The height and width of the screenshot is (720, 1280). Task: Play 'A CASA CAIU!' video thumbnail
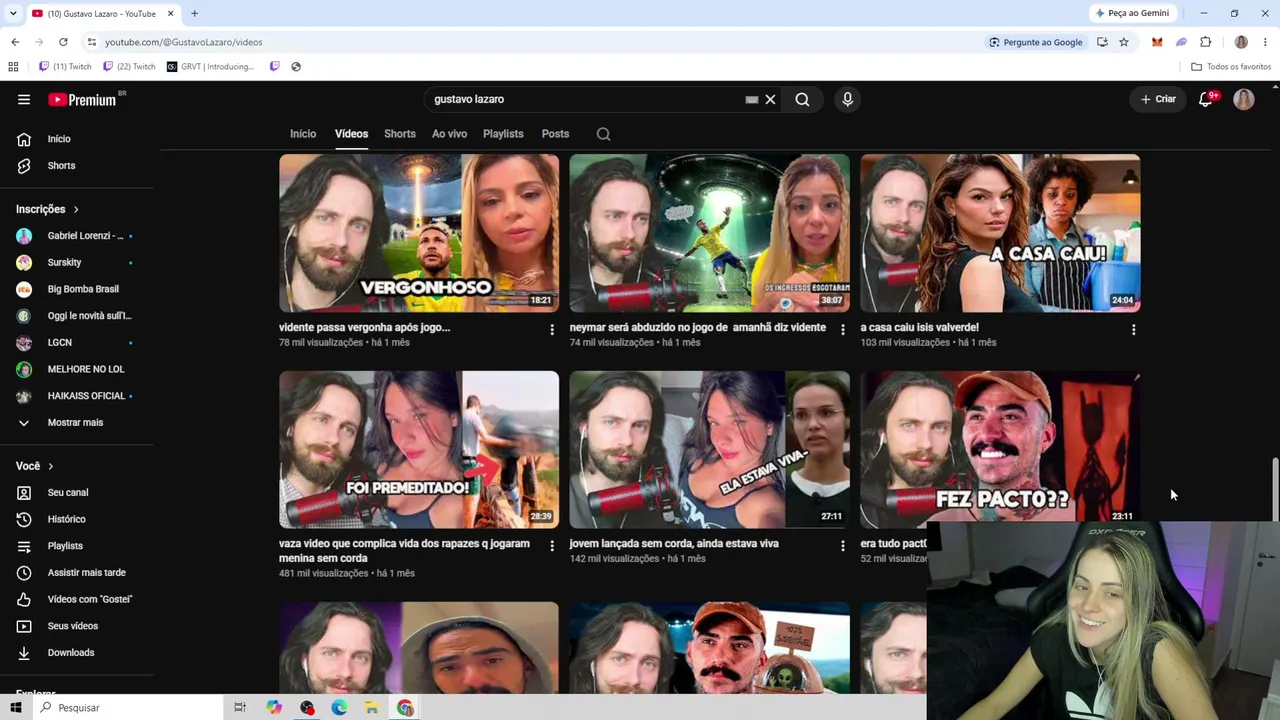(x=1000, y=233)
